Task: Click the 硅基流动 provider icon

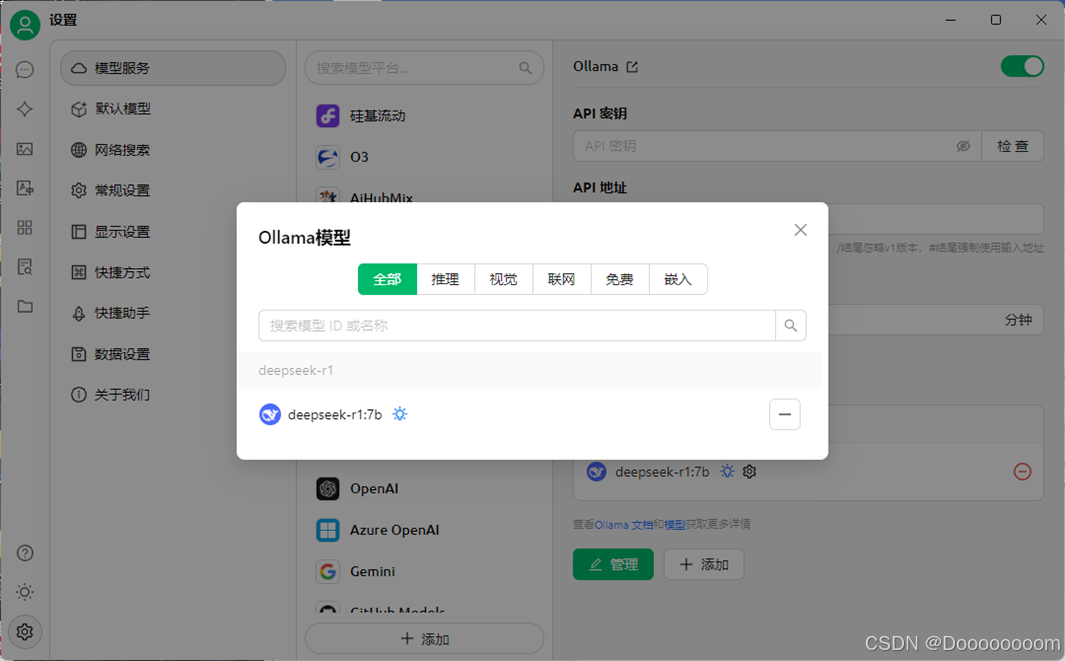Action: tap(327, 115)
